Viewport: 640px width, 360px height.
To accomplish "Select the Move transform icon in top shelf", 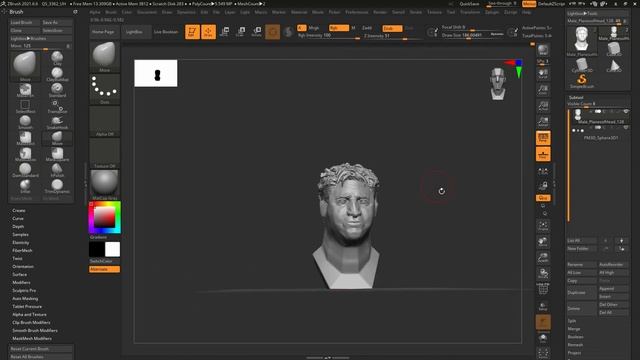I will click(224, 32).
